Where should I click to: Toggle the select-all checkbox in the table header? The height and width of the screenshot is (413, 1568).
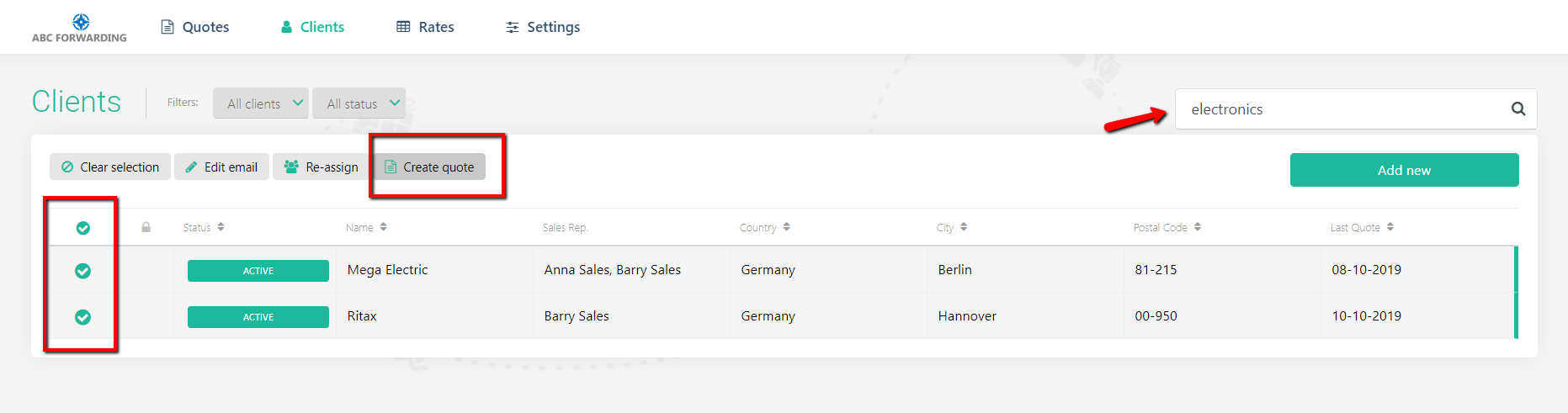(x=83, y=228)
